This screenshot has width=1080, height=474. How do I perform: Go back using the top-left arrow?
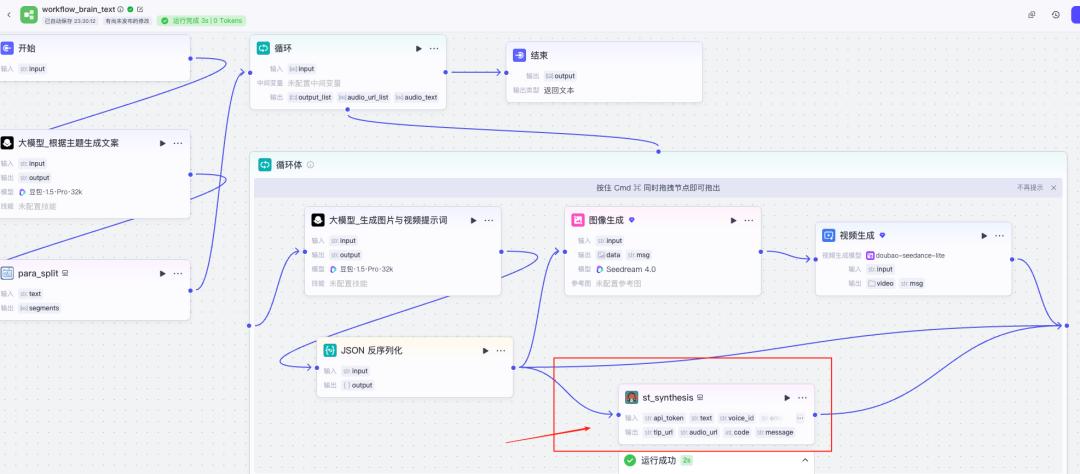[x=8, y=14]
